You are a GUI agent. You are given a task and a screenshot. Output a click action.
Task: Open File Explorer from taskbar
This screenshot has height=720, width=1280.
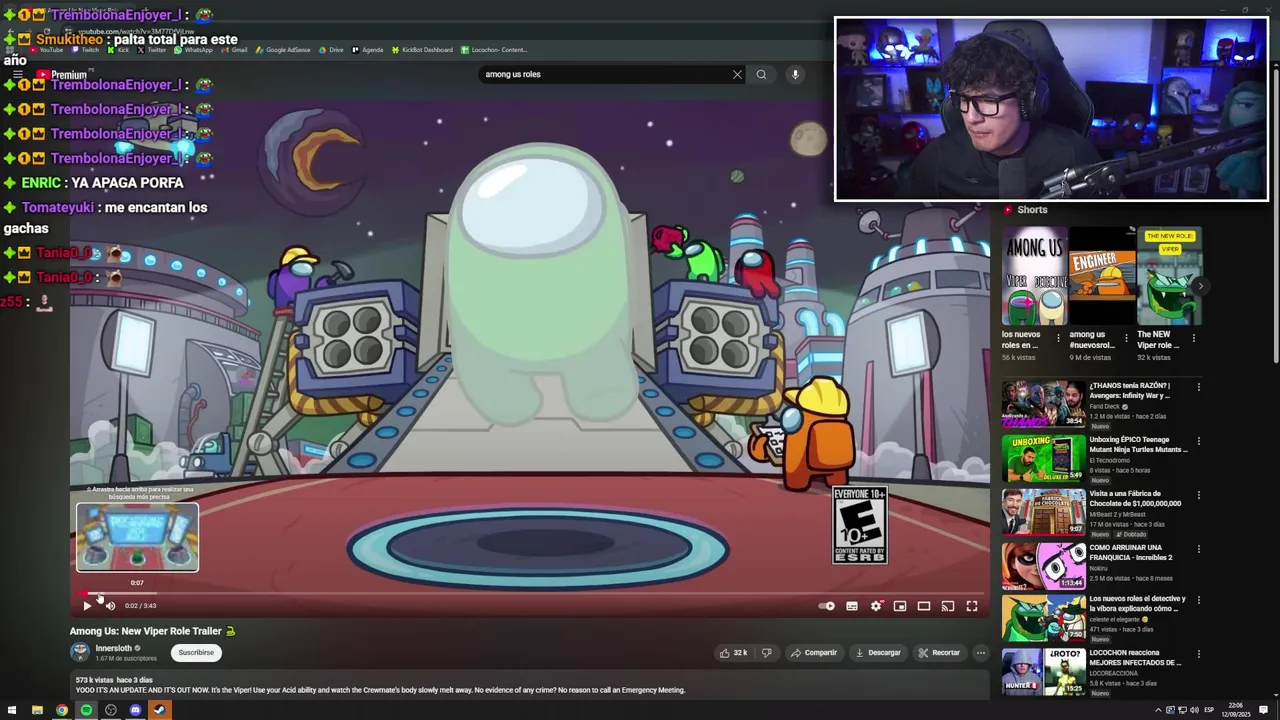[x=37, y=710]
